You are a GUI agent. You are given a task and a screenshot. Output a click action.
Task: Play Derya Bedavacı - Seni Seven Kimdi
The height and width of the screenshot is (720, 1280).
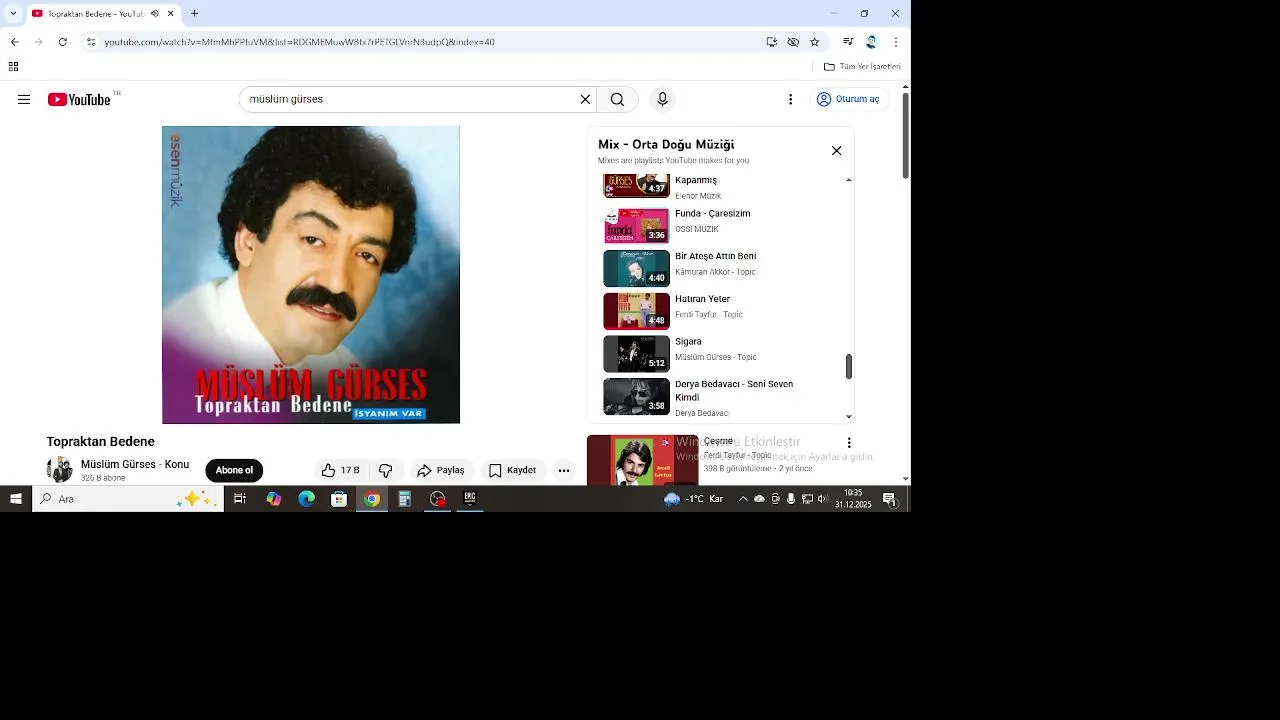coord(735,390)
